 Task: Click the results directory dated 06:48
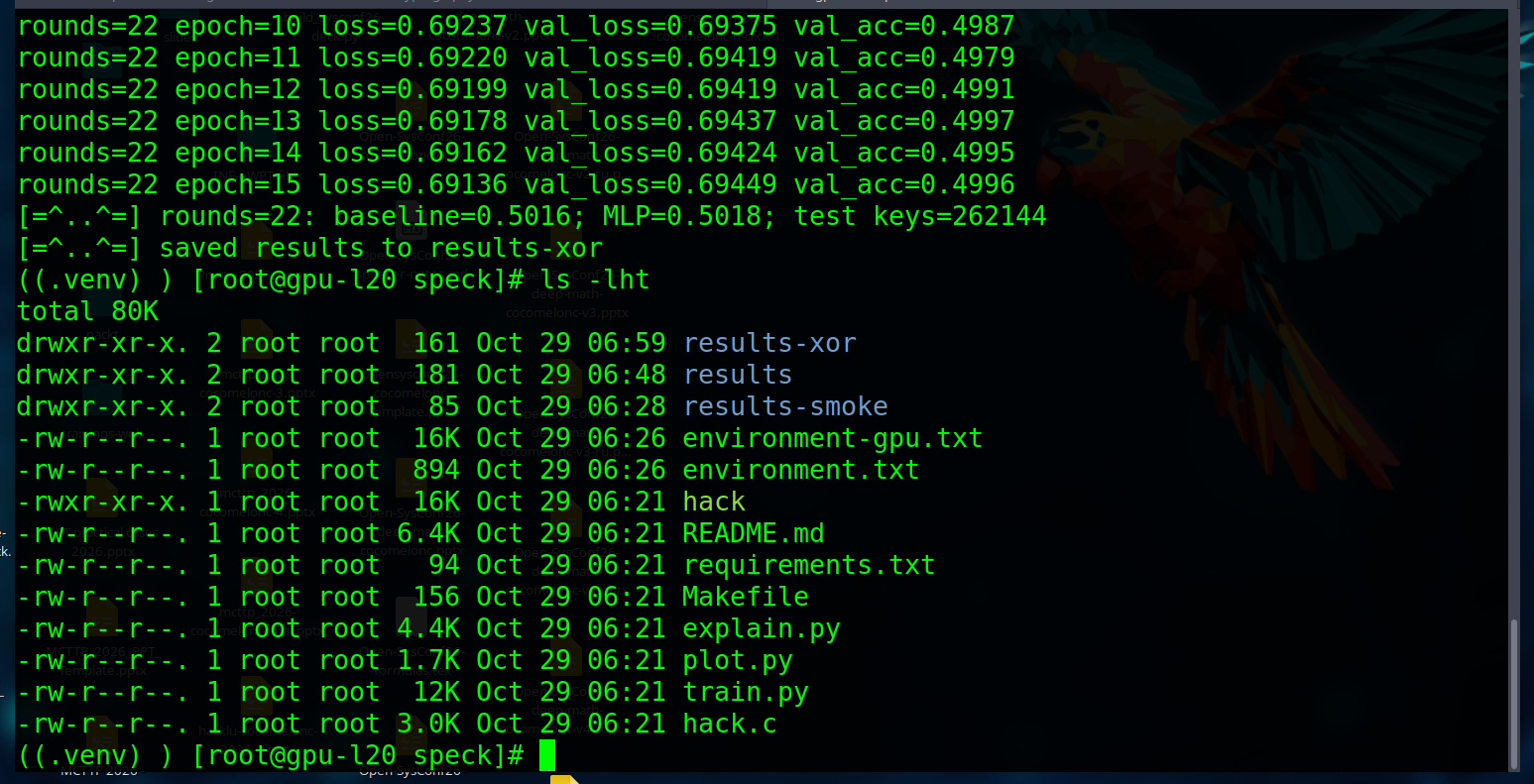click(738, 375)
